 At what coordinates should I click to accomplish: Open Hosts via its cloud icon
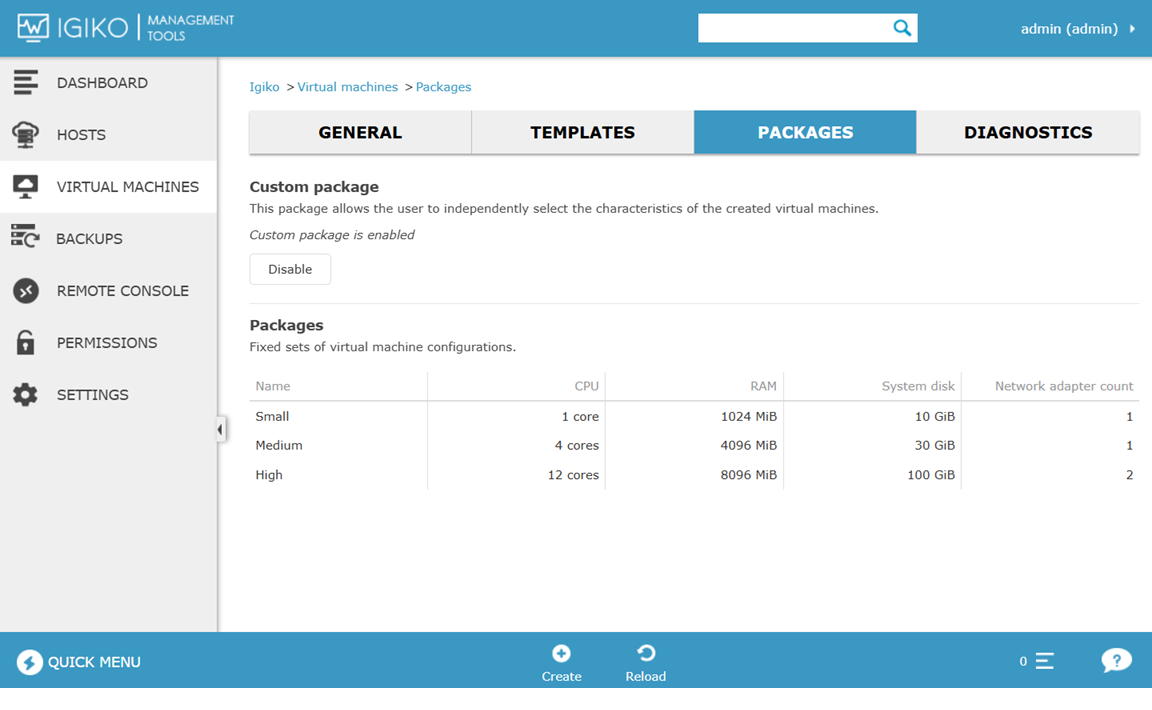pyautogui.click(x=26, y=135)
